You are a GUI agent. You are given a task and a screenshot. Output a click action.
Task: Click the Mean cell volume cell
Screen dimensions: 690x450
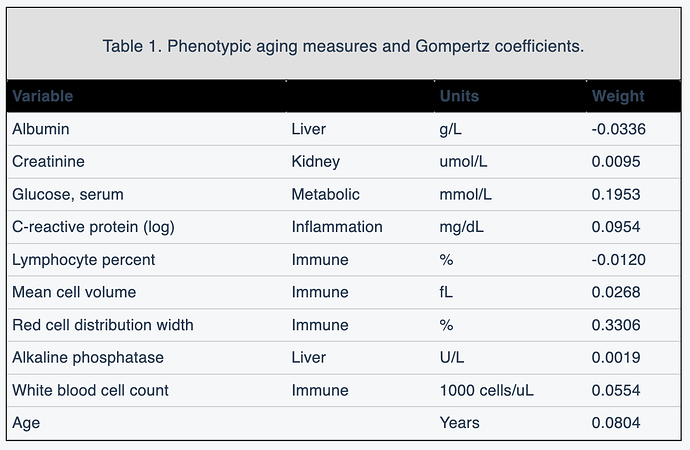point(74,292)
